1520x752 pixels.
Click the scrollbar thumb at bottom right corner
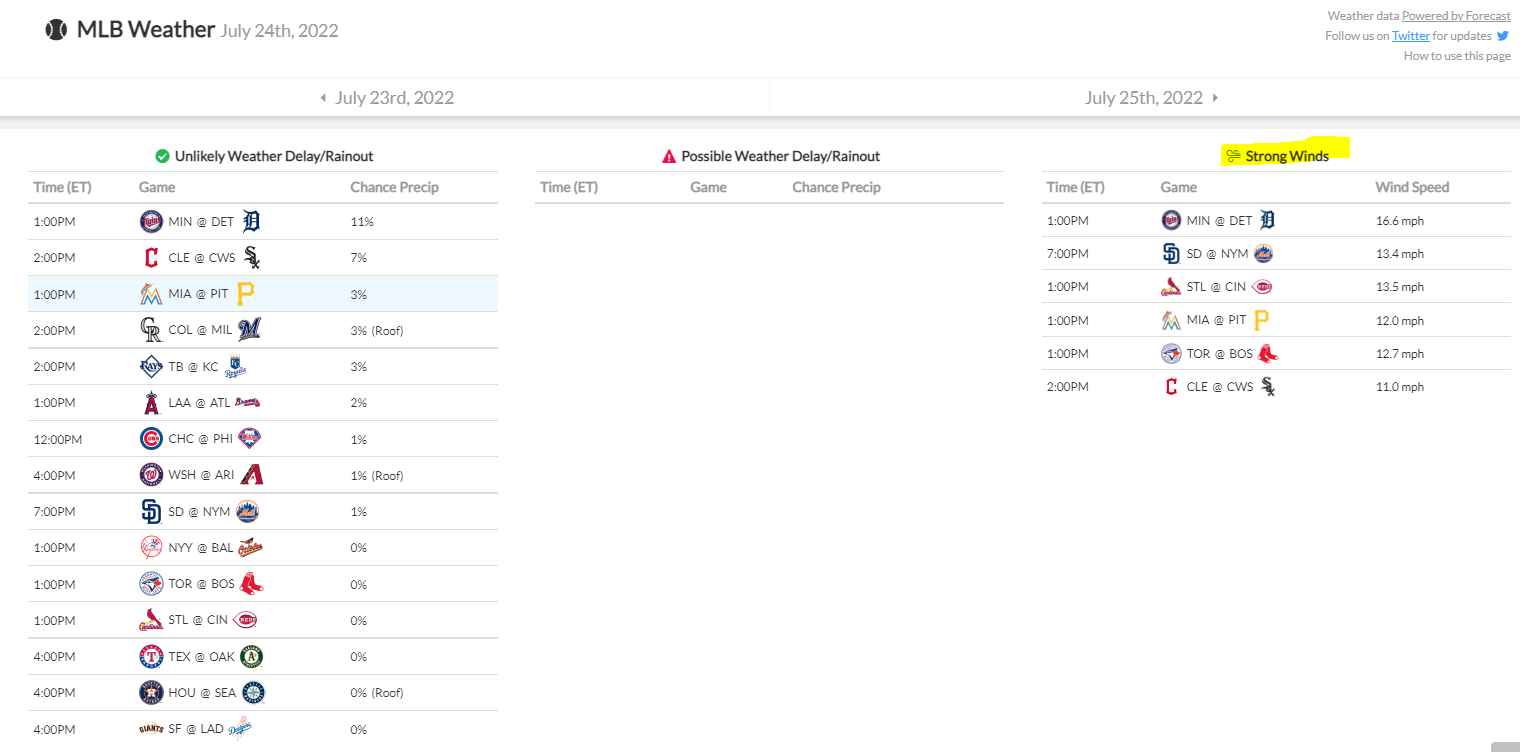pyautogui.click(x=1505, y=747)
